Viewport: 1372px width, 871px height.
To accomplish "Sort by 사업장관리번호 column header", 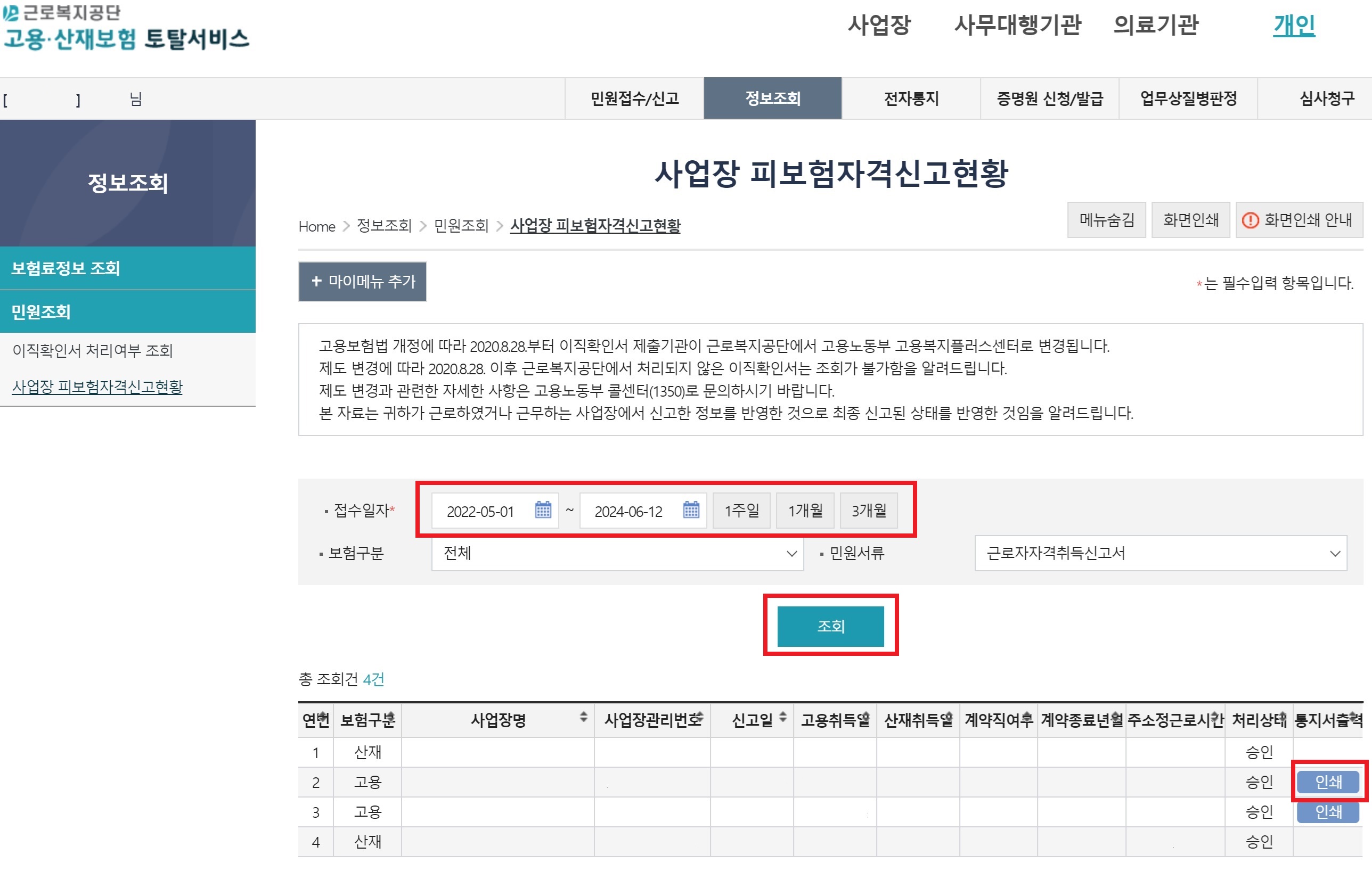I will (x=652, y=720).
